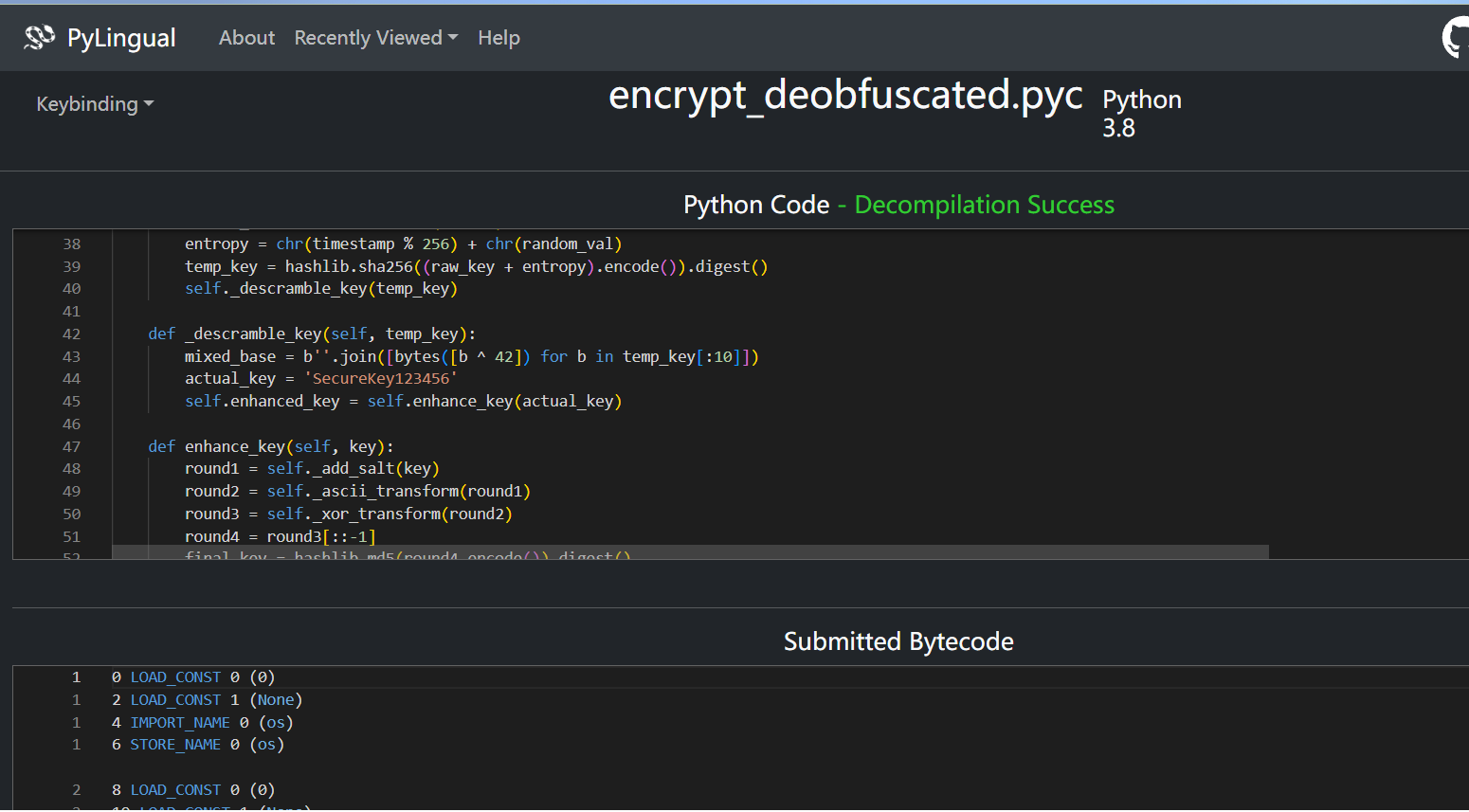Click the horizontal scrollbar of code editor
The image size is (1469, 812).
690,551
